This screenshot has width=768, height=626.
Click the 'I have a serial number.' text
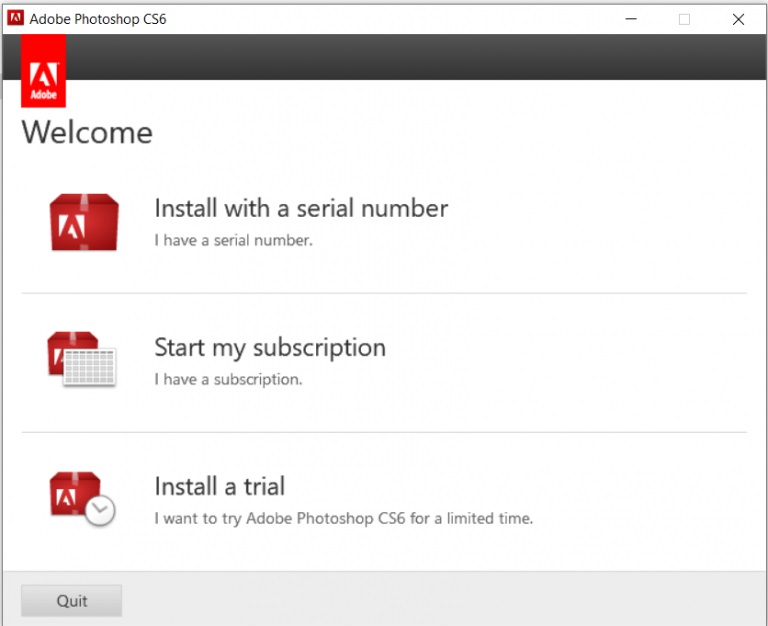[233, 240]
